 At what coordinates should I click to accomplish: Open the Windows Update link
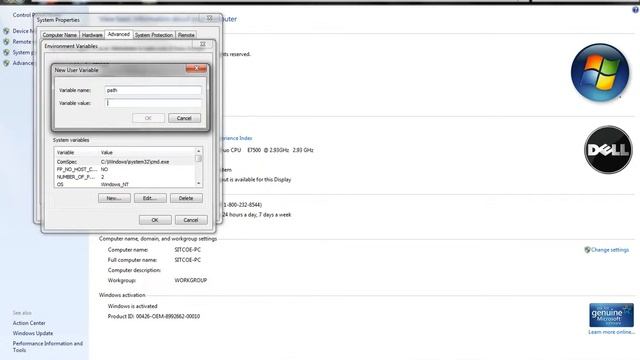click(33, 333)
